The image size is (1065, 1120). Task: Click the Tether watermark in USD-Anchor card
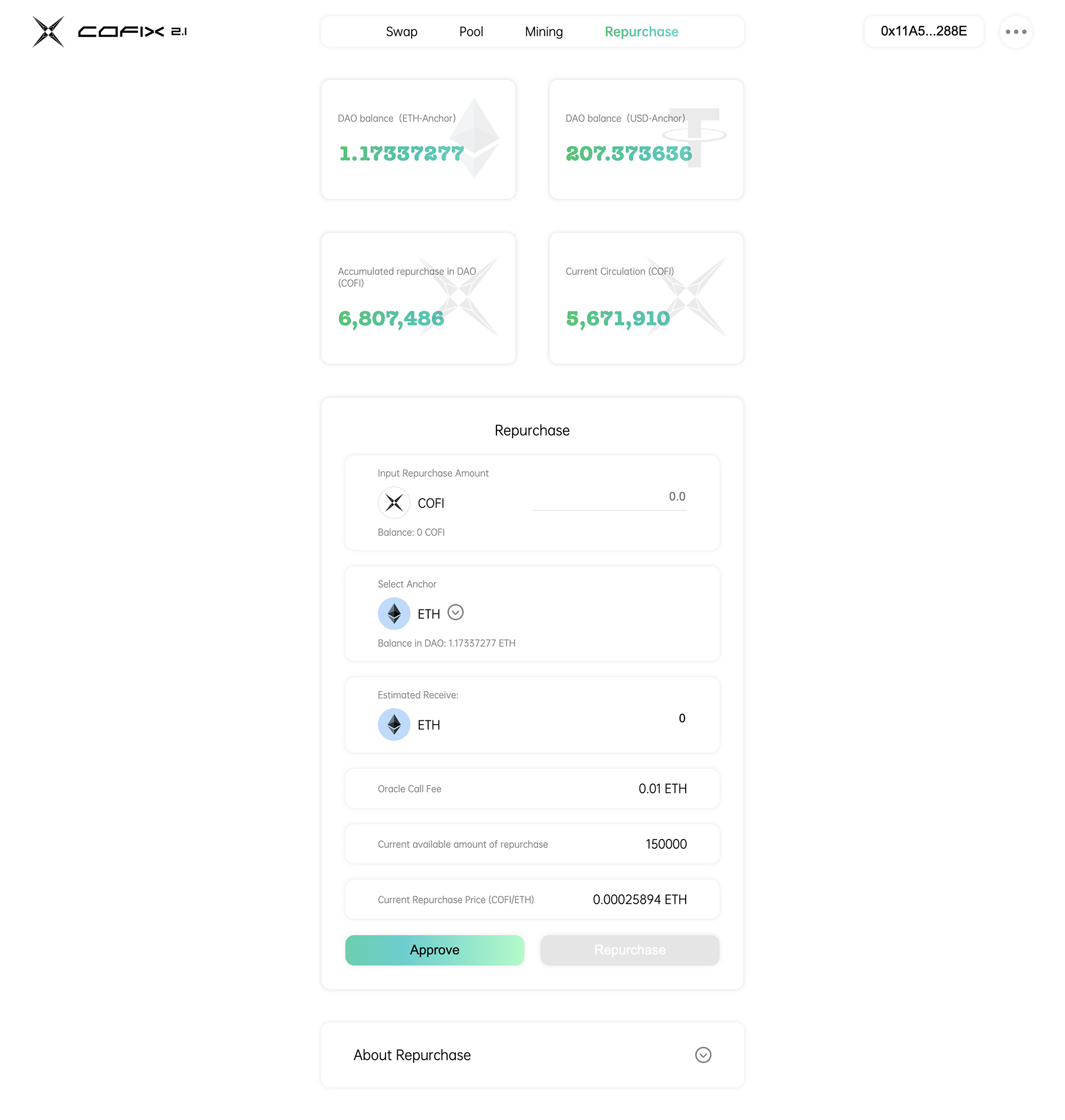click(x=694, y=137)
